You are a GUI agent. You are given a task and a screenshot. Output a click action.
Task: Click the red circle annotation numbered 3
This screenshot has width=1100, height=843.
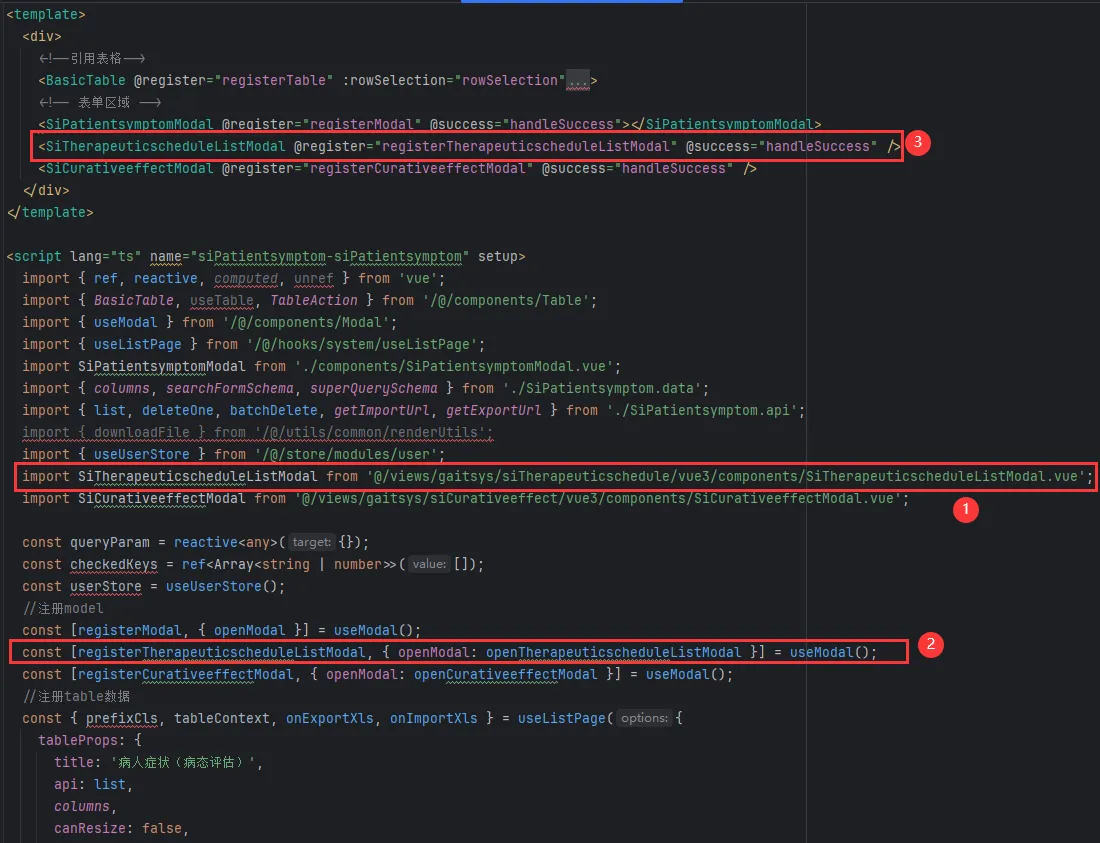pyautogui.click(x=920, y=143)
